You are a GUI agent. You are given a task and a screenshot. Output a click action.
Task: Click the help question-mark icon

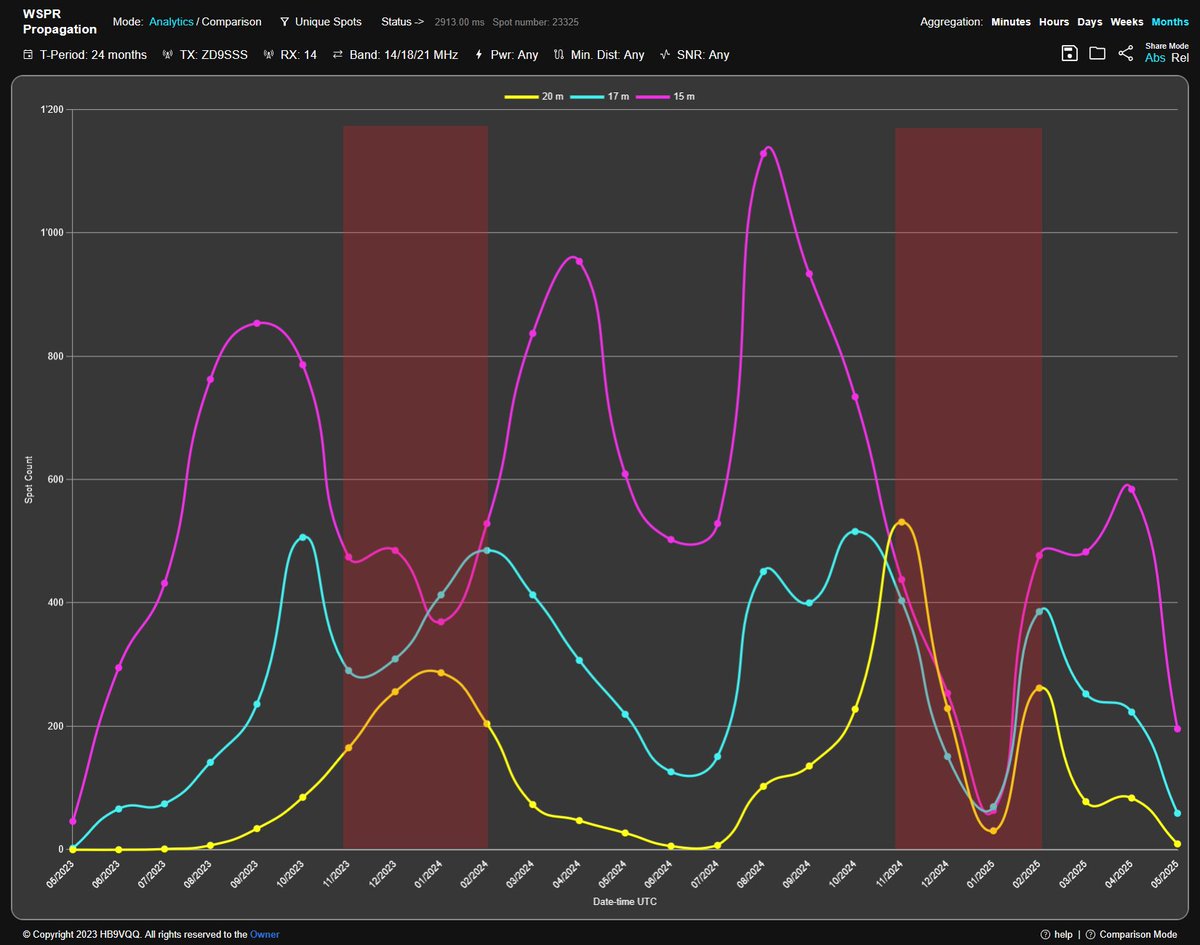click(1045, 935)
